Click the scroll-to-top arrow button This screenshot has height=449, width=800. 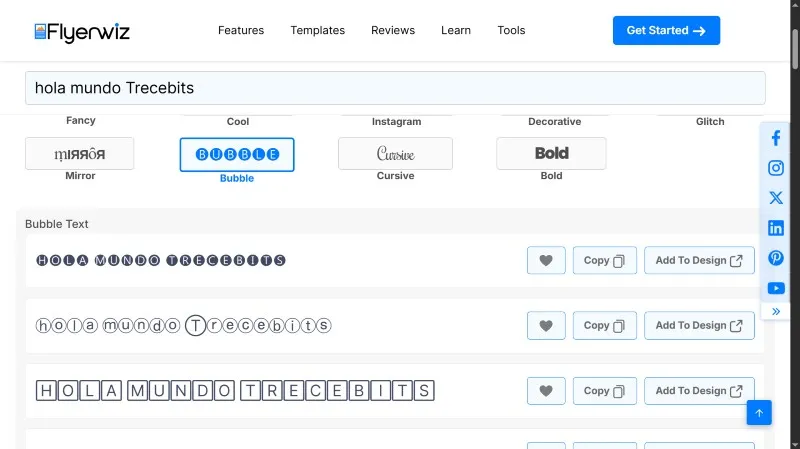759,412
